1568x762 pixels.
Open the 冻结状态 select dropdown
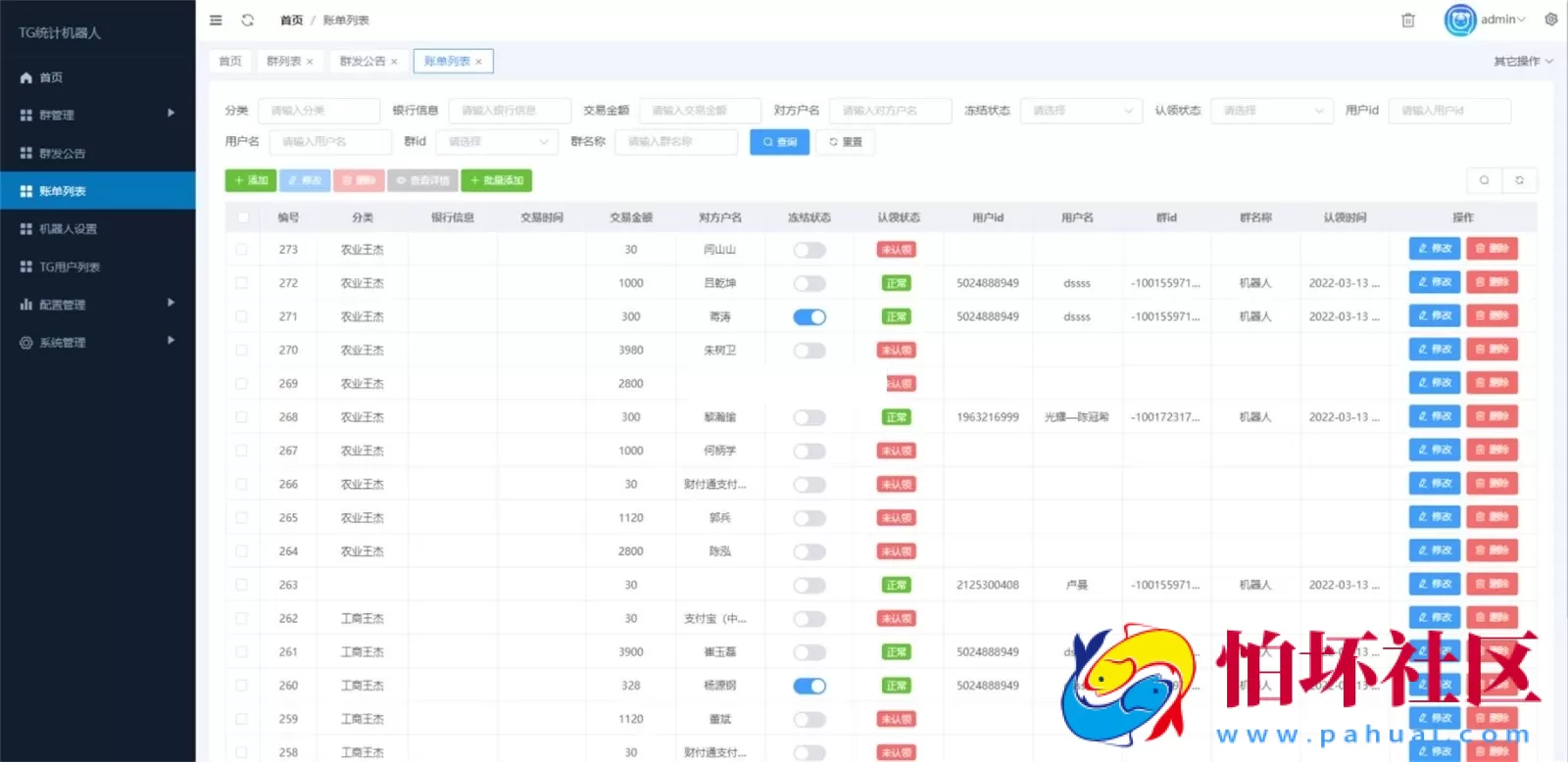click(x=1081, y=111)
